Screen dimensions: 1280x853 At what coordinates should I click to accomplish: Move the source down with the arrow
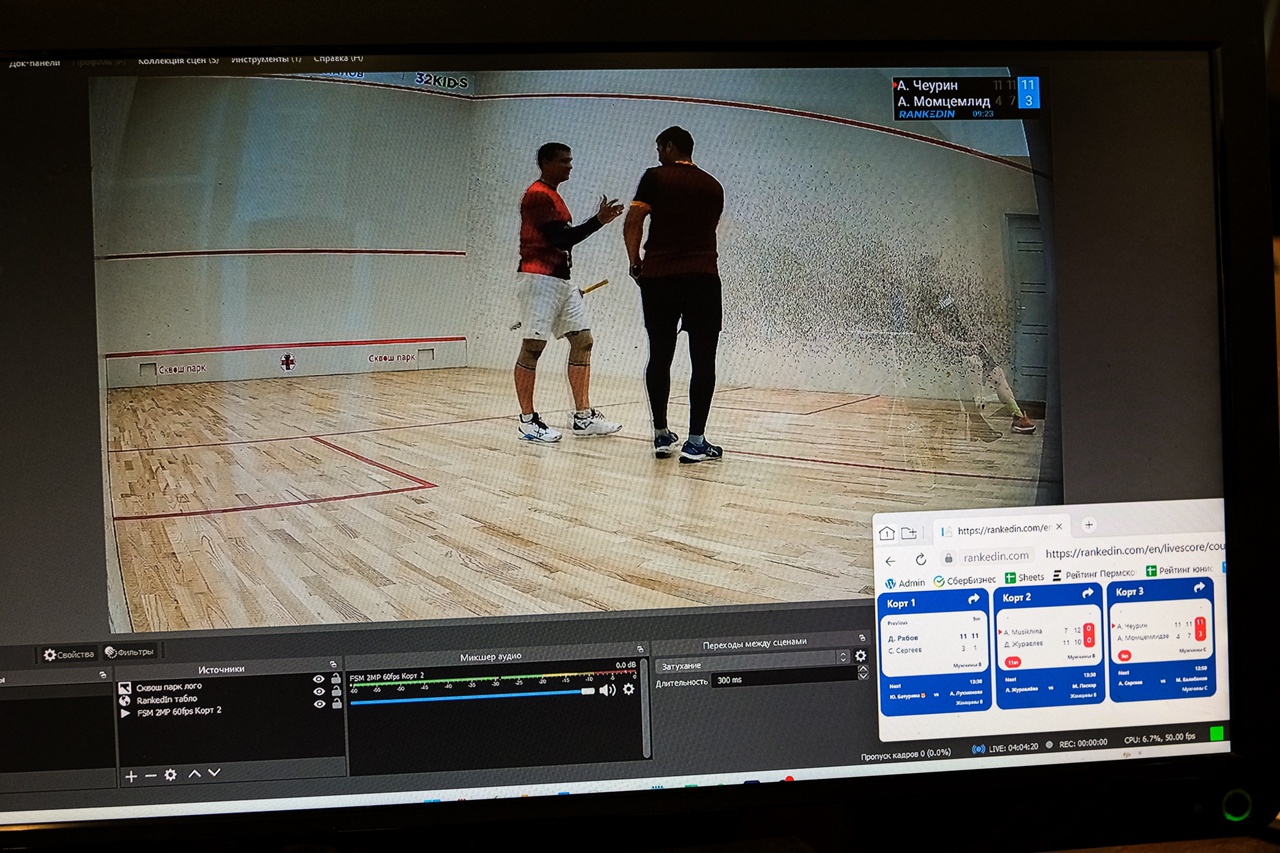click(214, 773)
